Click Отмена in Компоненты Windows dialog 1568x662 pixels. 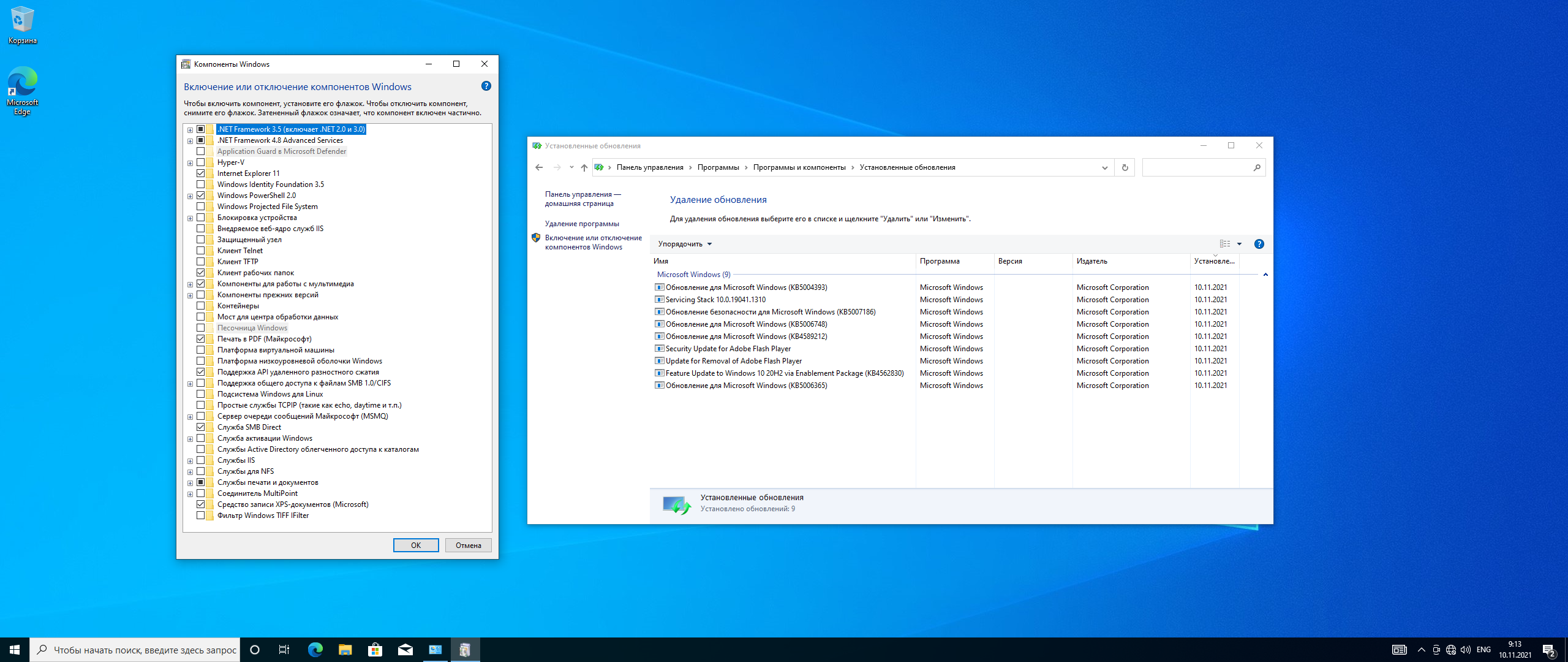tap(469, 546)
